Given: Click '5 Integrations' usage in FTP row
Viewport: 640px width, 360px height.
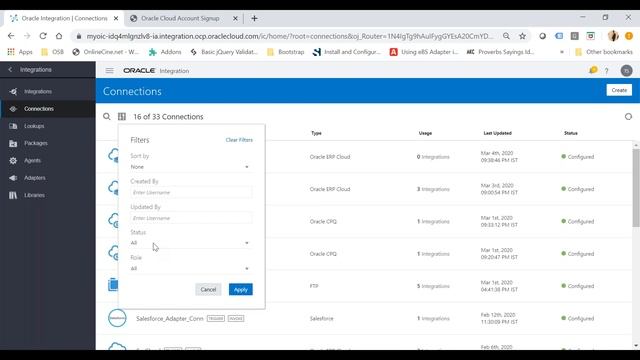Looking at the screenshot, I should click(x=433, y=286).
